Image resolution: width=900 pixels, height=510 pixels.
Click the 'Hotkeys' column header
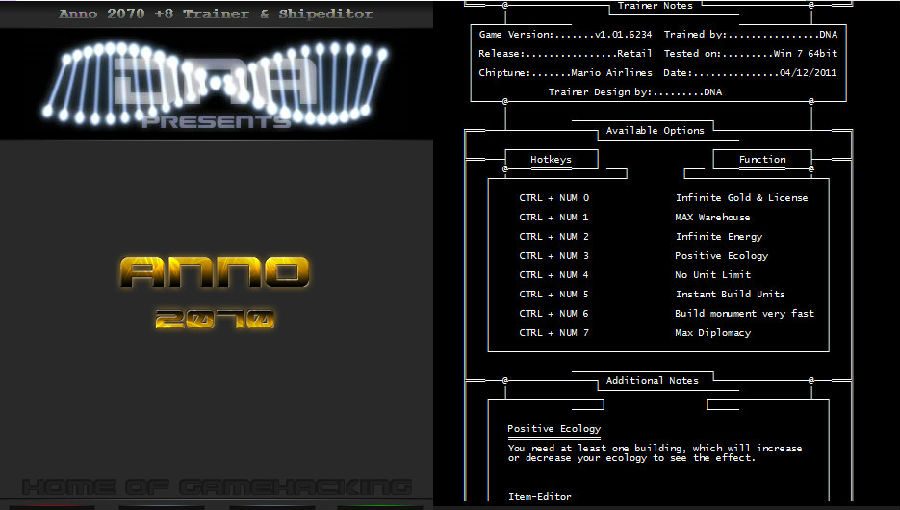coord(551,159)
